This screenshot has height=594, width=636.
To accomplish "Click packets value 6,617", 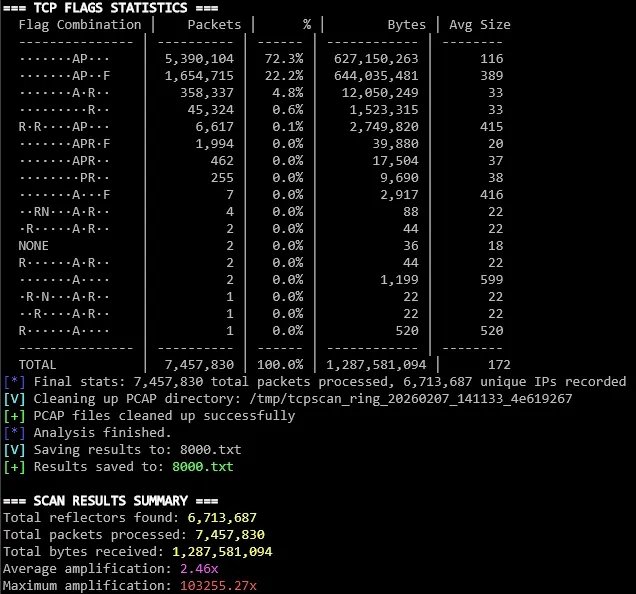I will coord(215,127).
